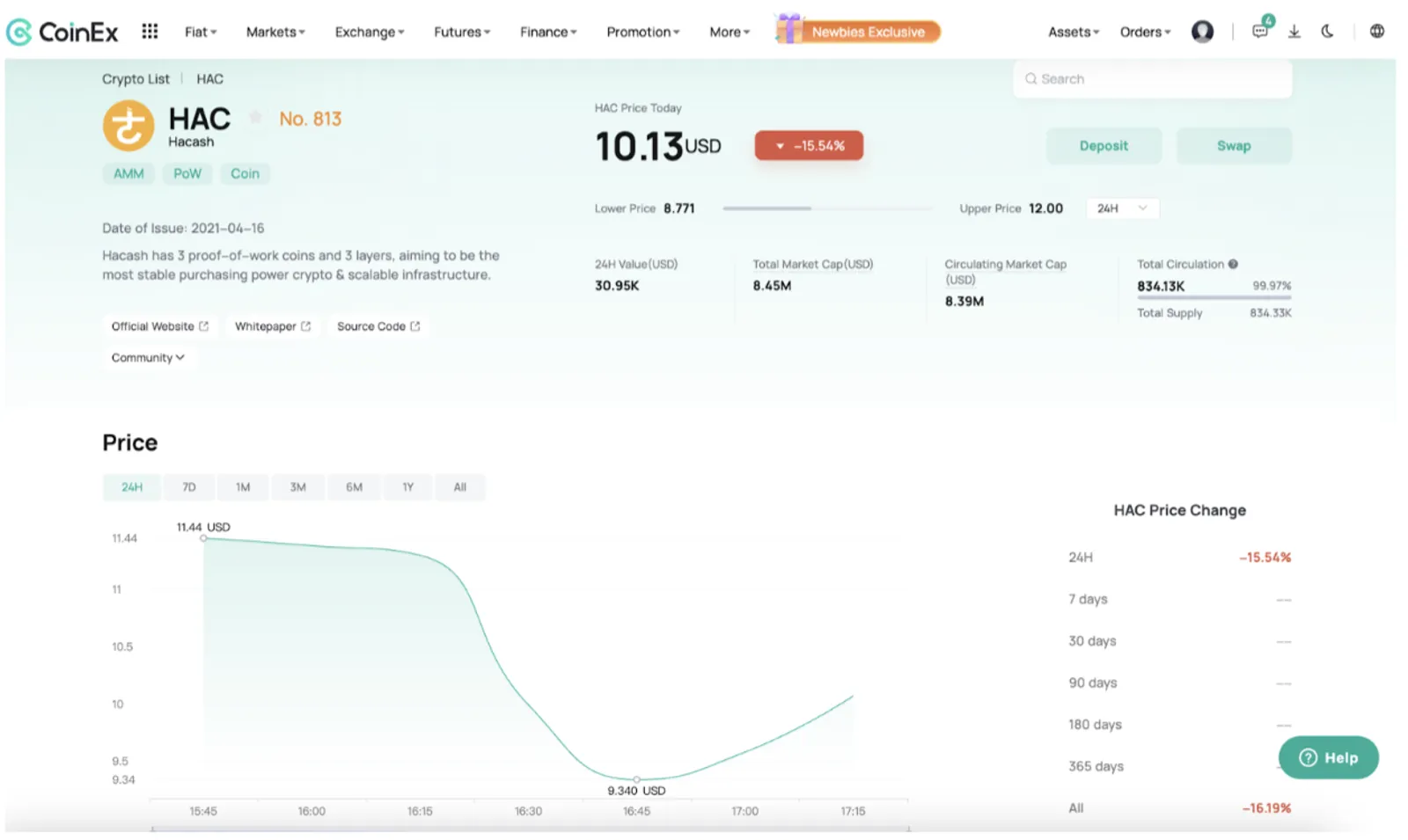Click the Deposit button

pos(1104,146)
